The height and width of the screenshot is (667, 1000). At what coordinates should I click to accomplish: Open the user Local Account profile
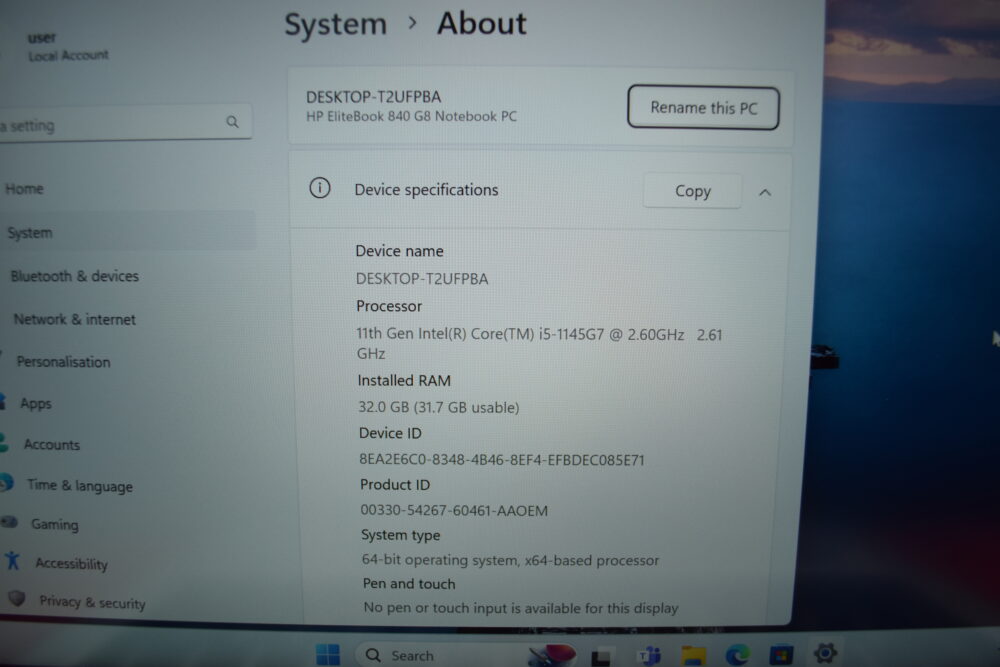pyautogui.click(x=67, y=47)
